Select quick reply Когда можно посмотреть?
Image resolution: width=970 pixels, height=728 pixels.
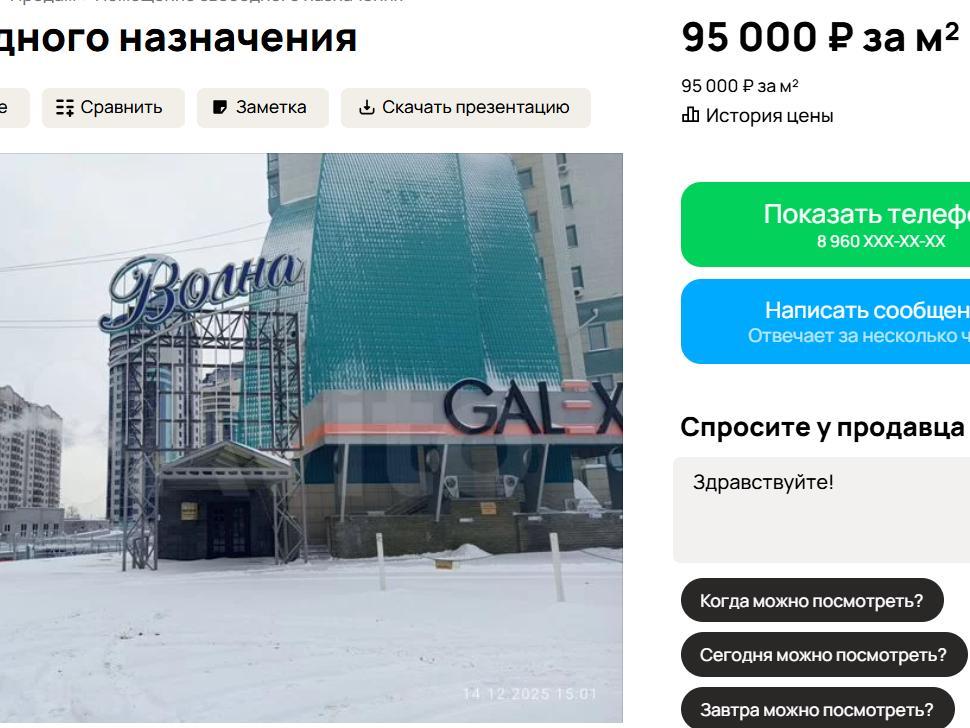coord(812,601)
